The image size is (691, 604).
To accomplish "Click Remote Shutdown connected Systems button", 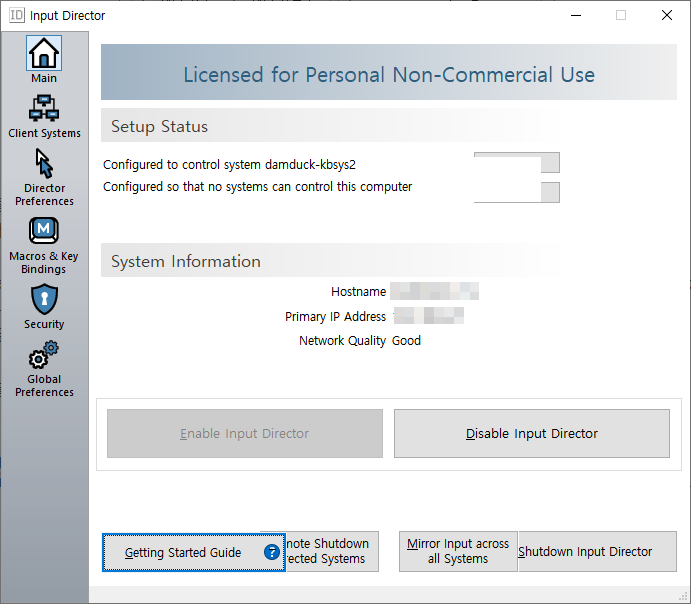I will [332, 551].
